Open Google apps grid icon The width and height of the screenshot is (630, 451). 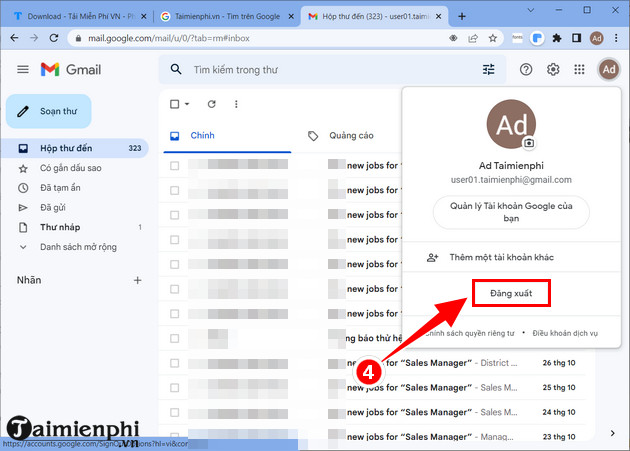(x=579, y=70)
